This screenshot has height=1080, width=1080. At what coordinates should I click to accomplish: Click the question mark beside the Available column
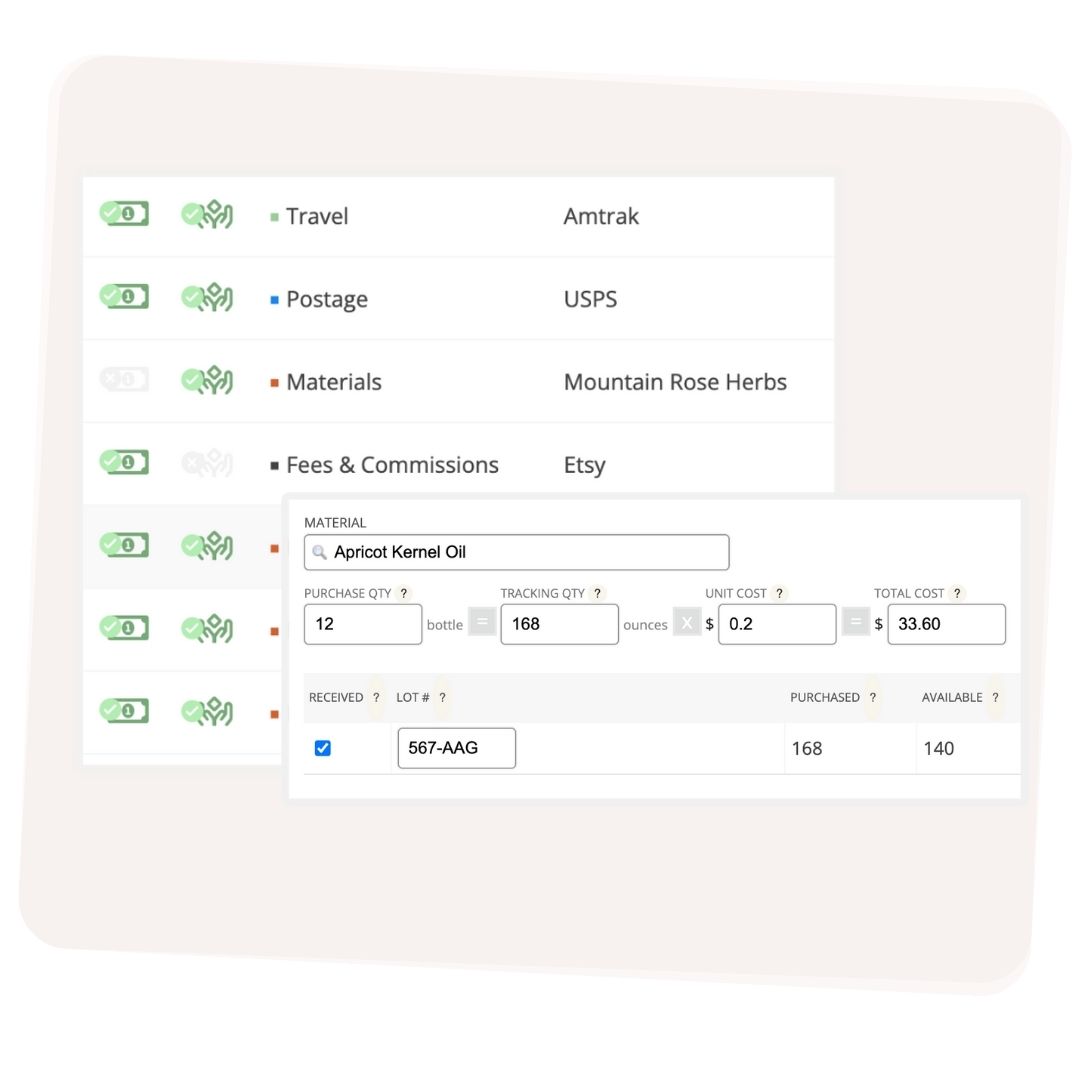click(995, 697)
